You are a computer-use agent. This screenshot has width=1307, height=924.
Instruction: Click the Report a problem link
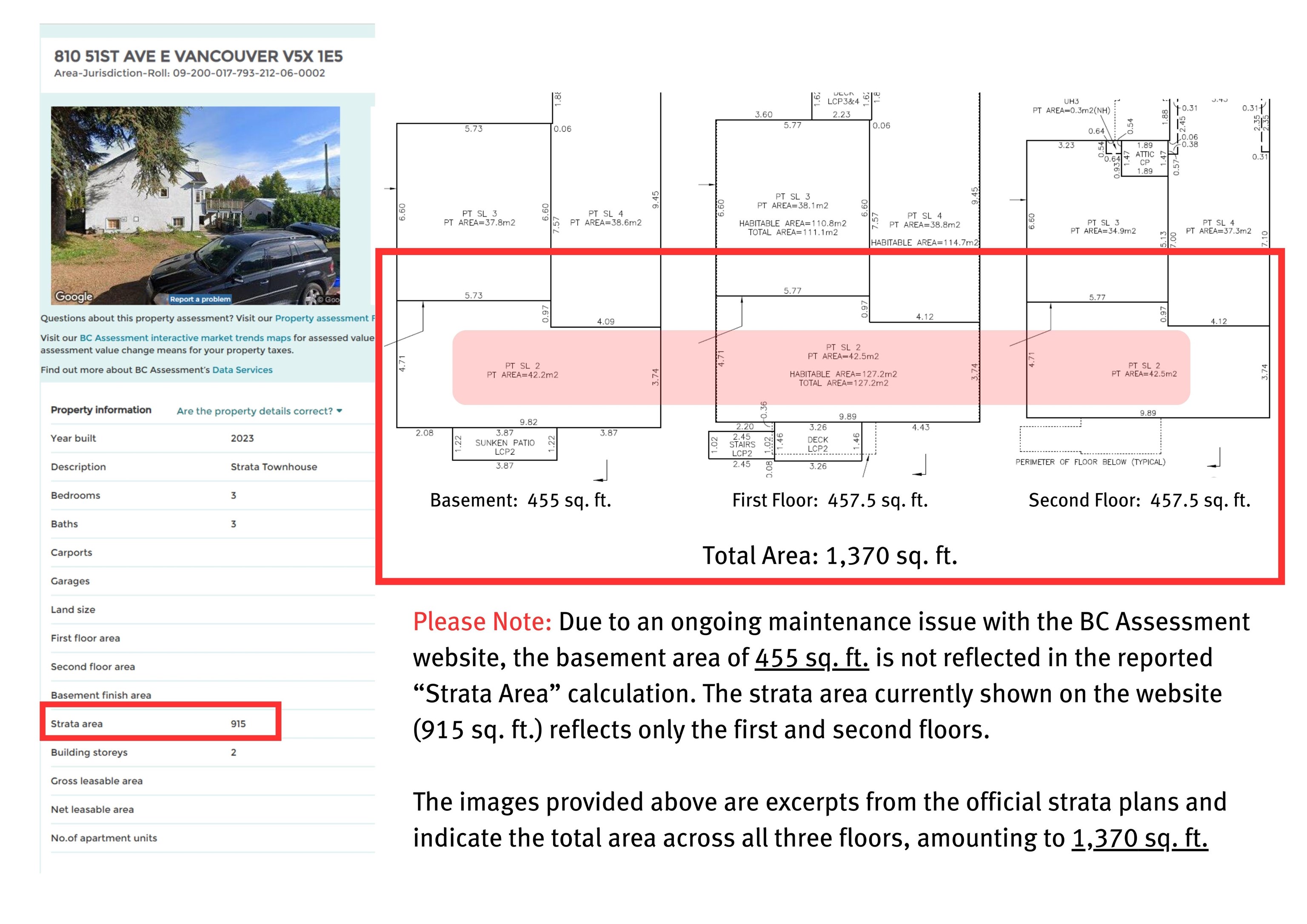click(200, 299)
